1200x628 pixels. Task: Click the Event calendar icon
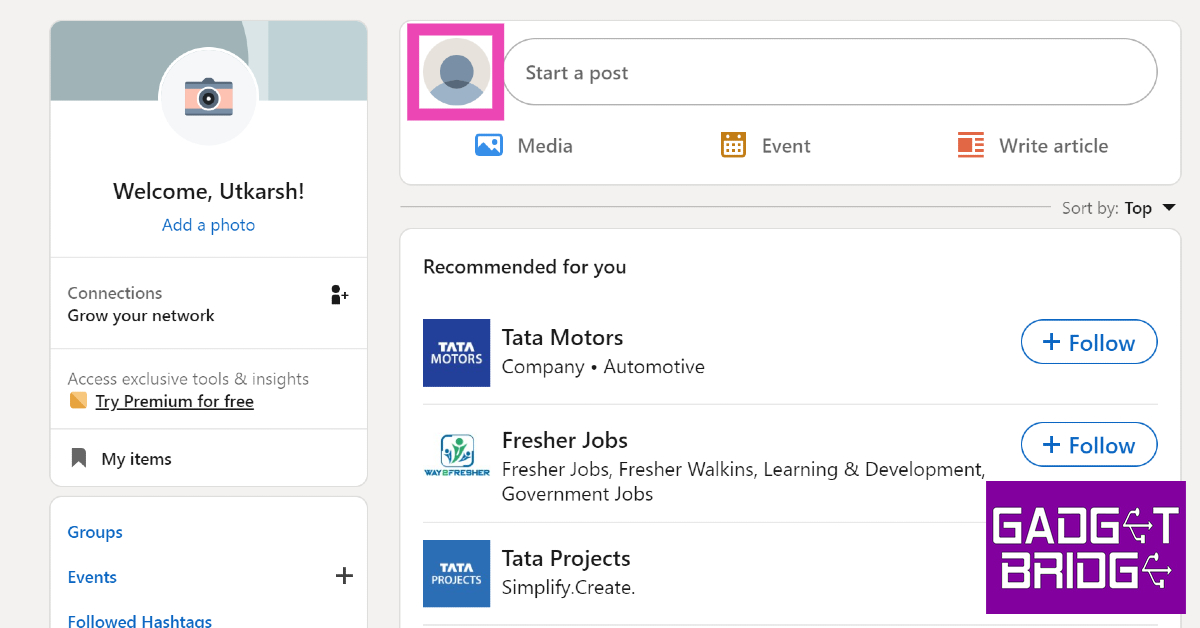[x=733, y=145]
